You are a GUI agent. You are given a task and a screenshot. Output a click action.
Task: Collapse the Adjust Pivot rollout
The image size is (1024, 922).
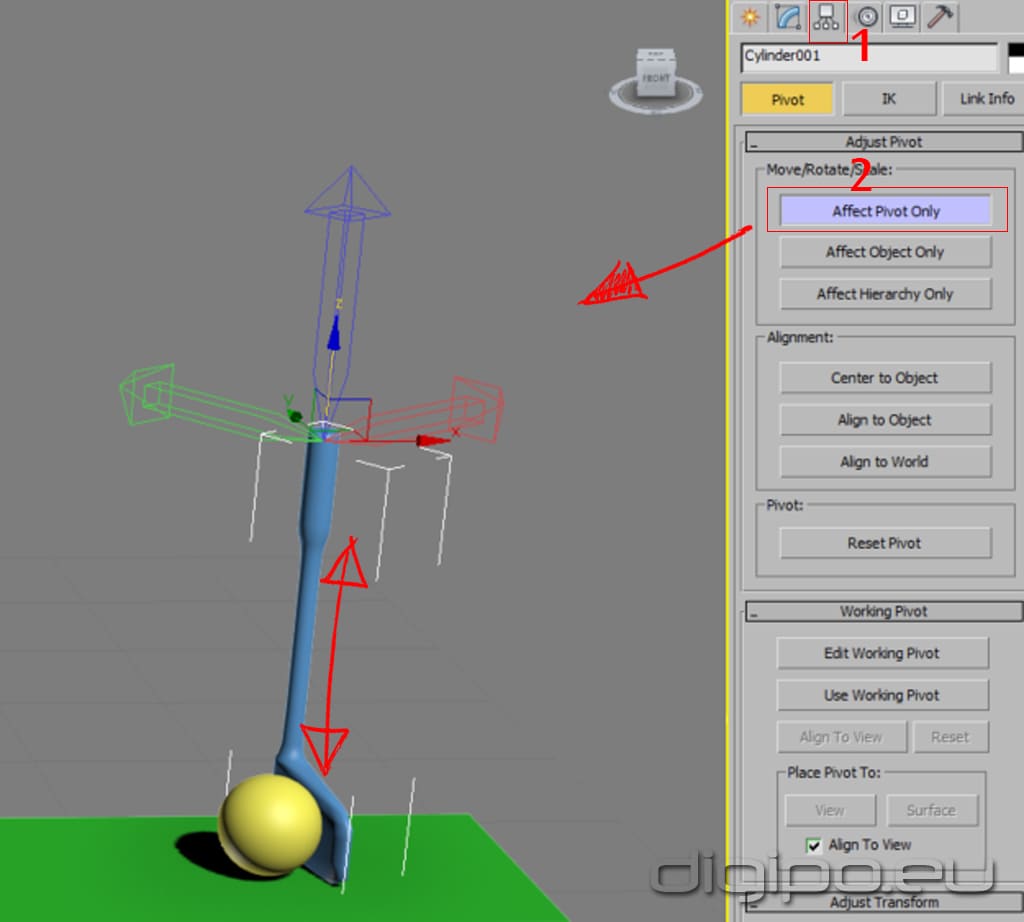coord(883,142)
